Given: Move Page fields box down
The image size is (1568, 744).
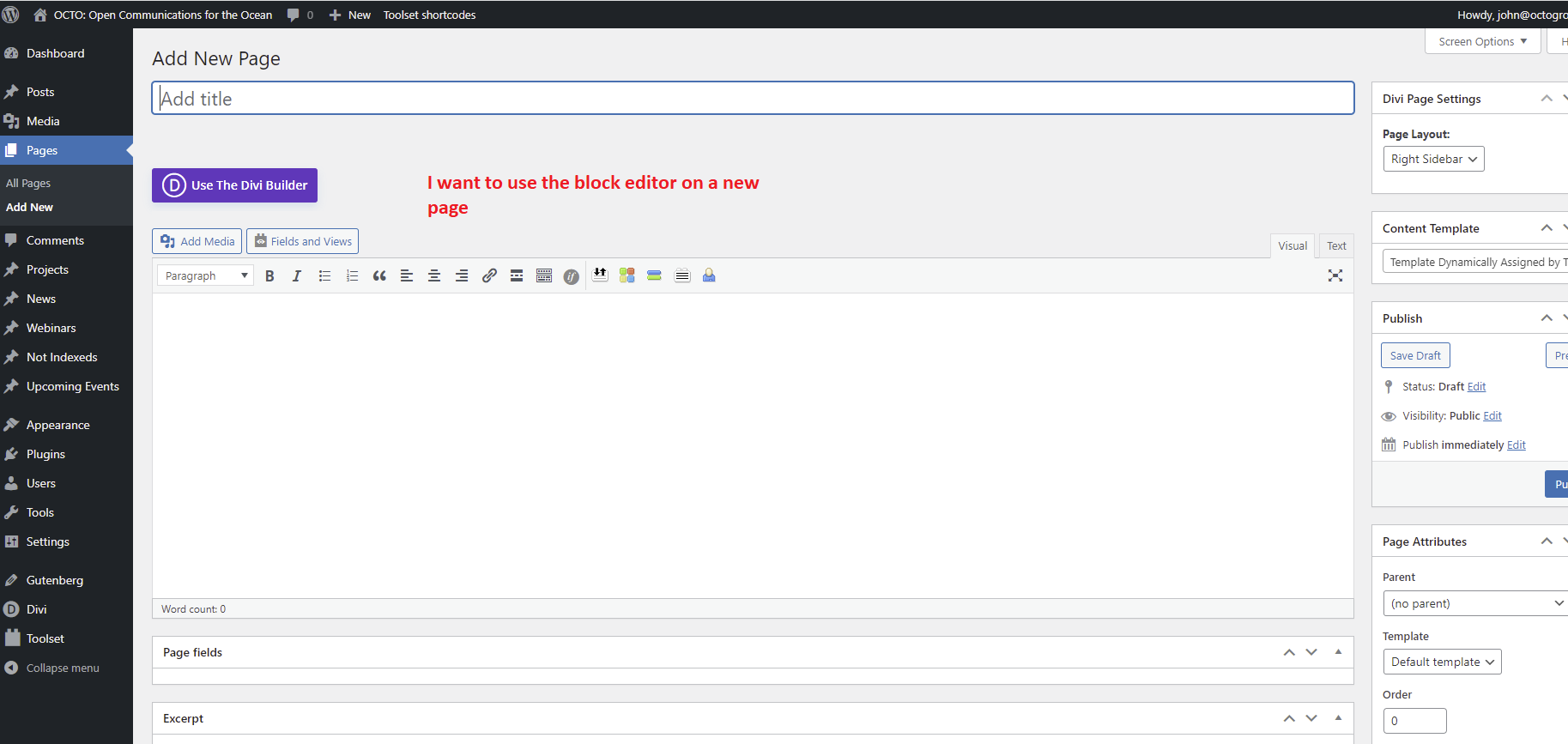Looking at the screenshot, I should (1311, 652).
